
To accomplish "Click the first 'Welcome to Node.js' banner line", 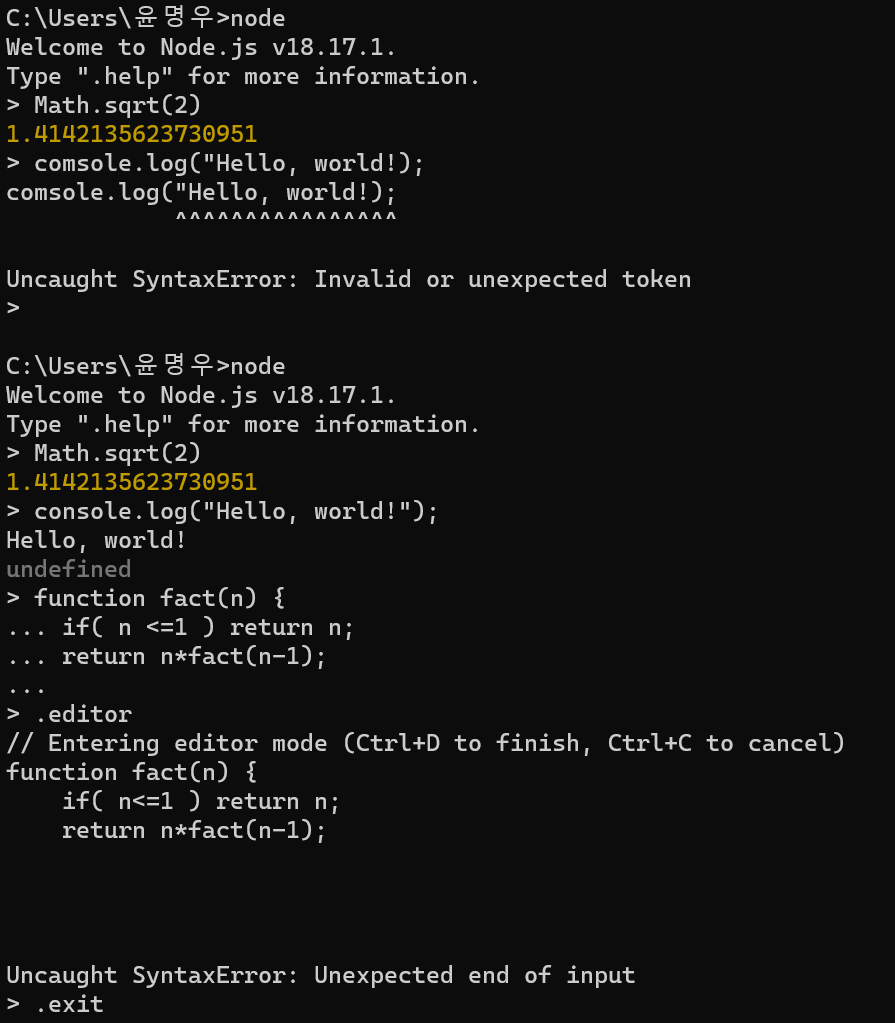I will pyautogui.click(x=201, y=48).
